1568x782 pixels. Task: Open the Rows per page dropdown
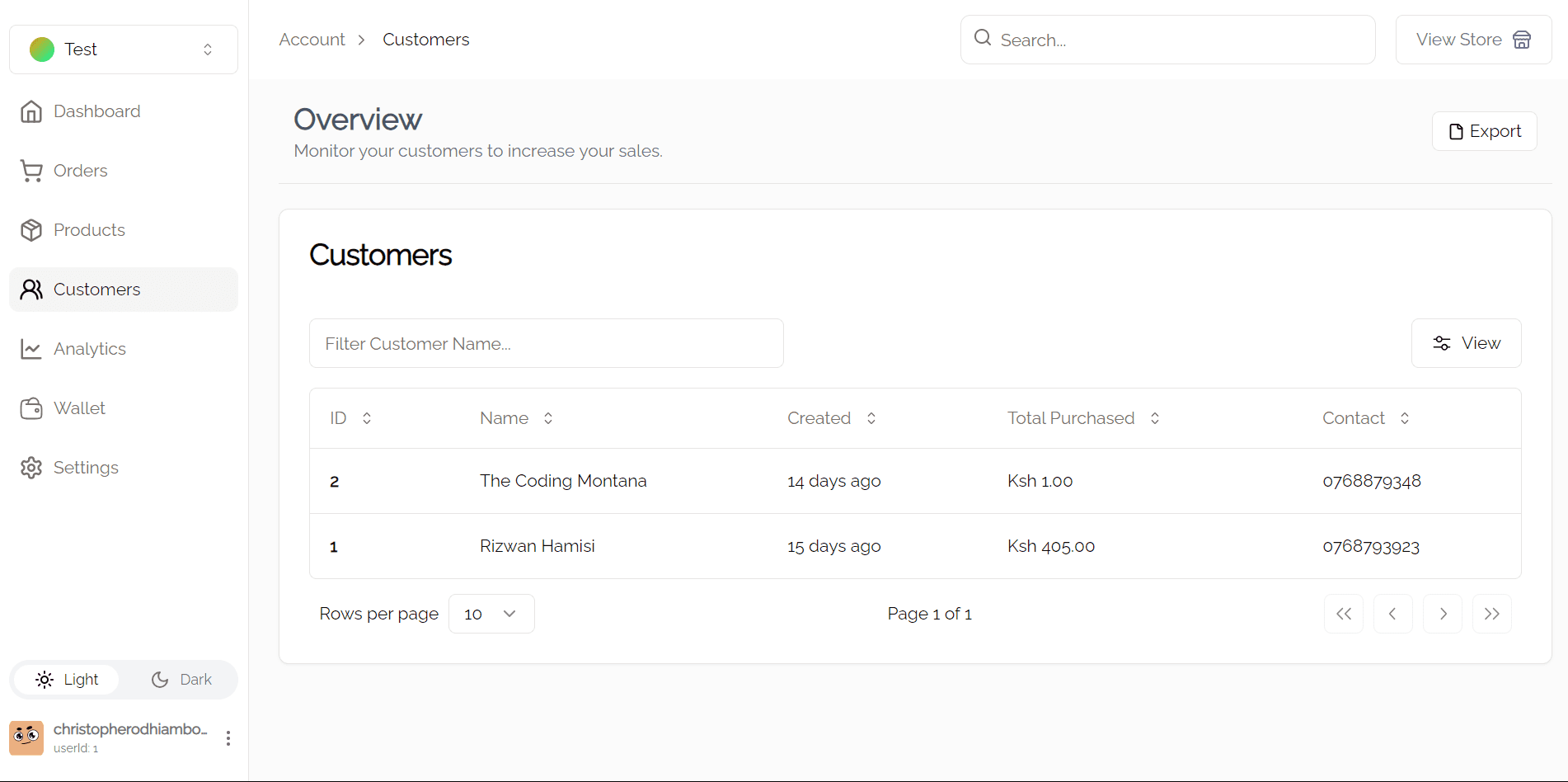point(491,614)
